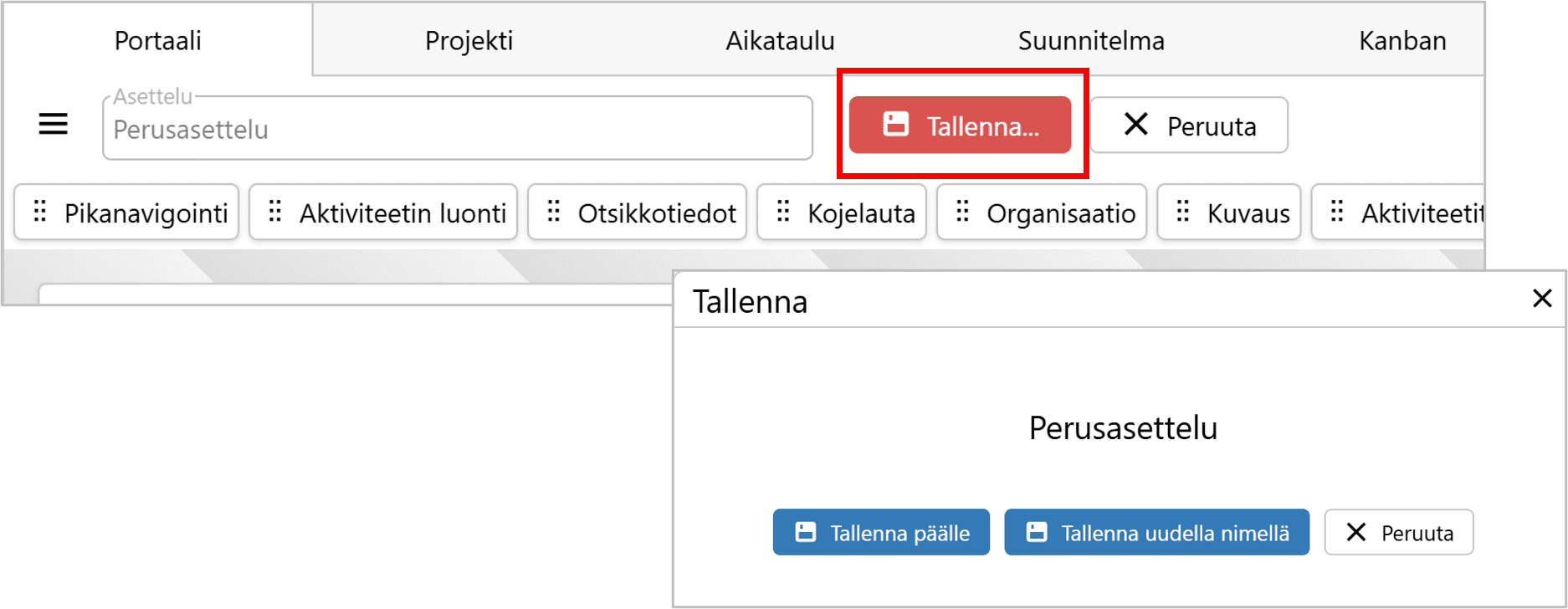Click drag handle on Kuvaus chip

1182,212
